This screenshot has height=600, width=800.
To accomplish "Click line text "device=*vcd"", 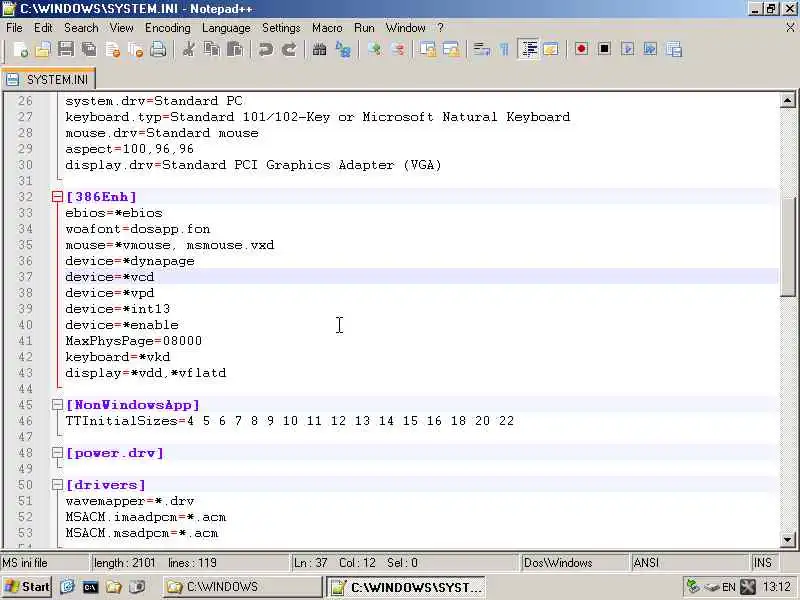I will pyautogui.click(x=110, y=277).
